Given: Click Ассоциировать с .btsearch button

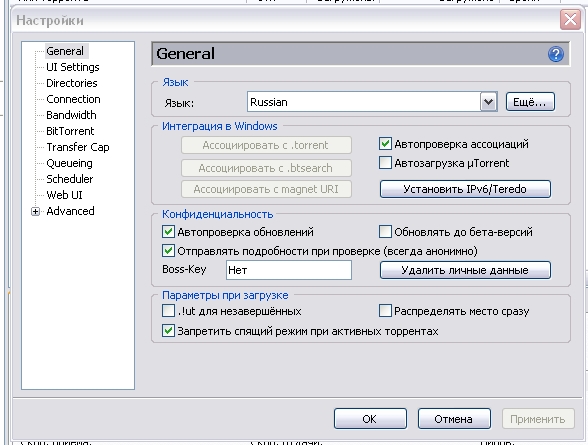Looking at the screenshot, I should 266,168.
